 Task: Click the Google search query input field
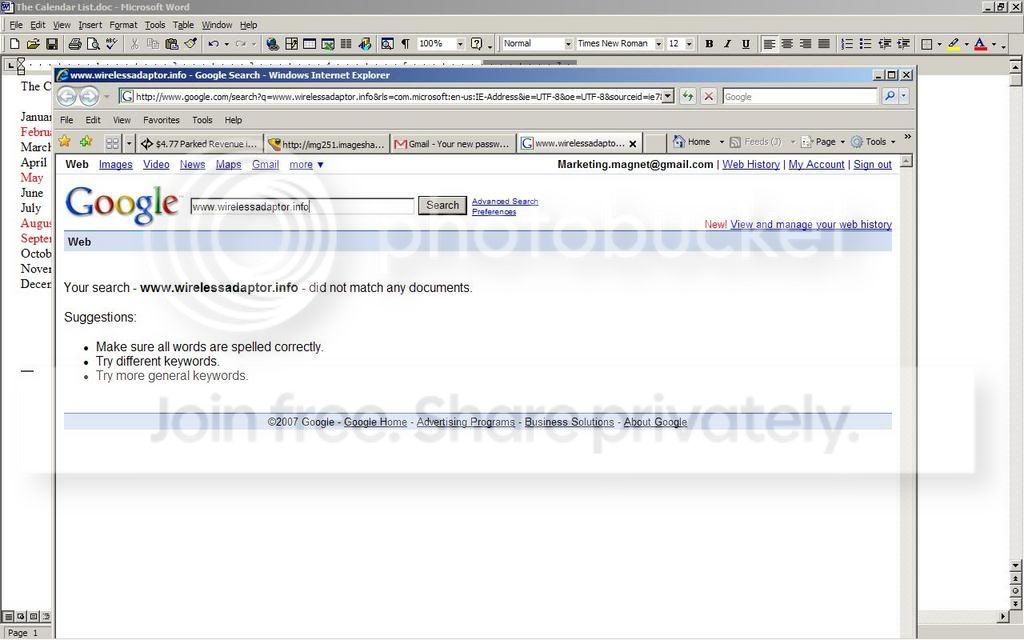pos(302,206)
